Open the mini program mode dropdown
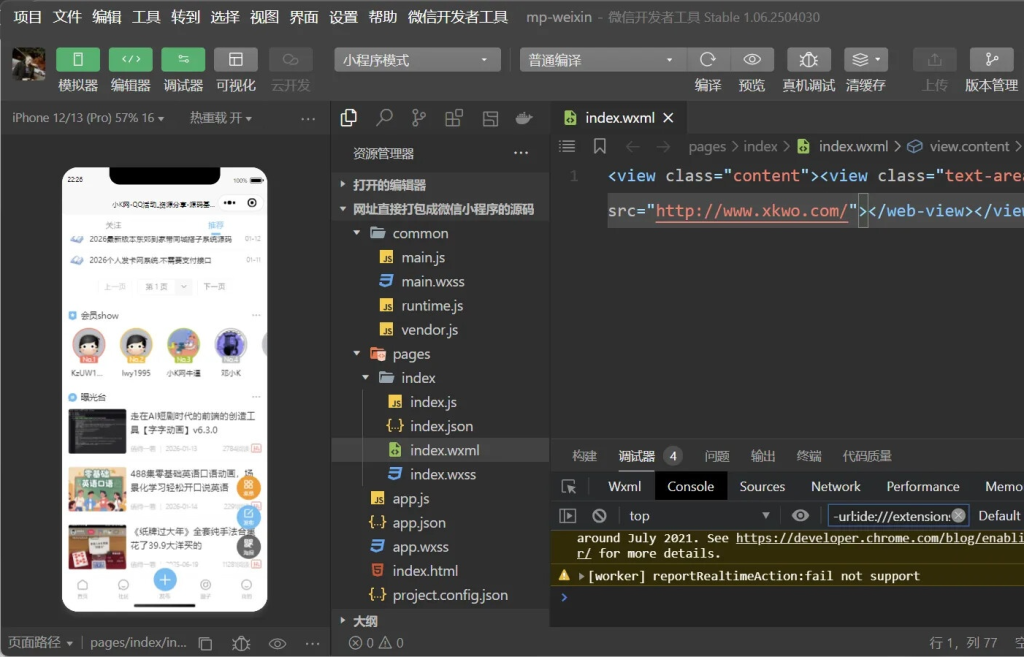Screen dimensions: 1024x657 [x=417, y=60]
